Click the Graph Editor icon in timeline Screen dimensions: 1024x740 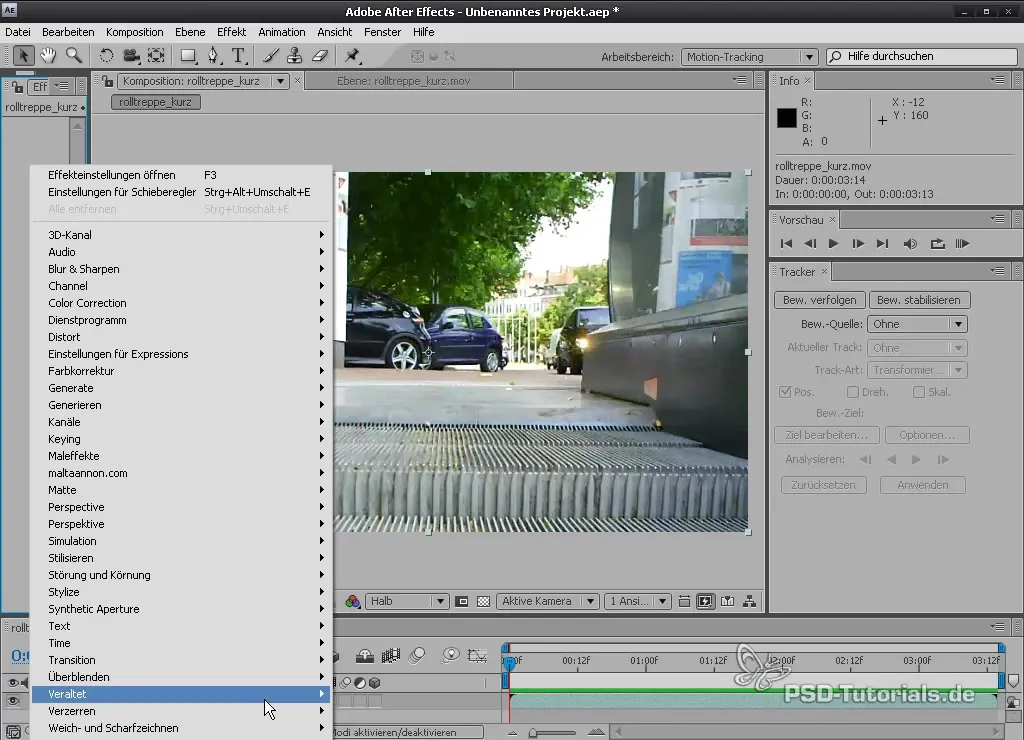[477, 655]
